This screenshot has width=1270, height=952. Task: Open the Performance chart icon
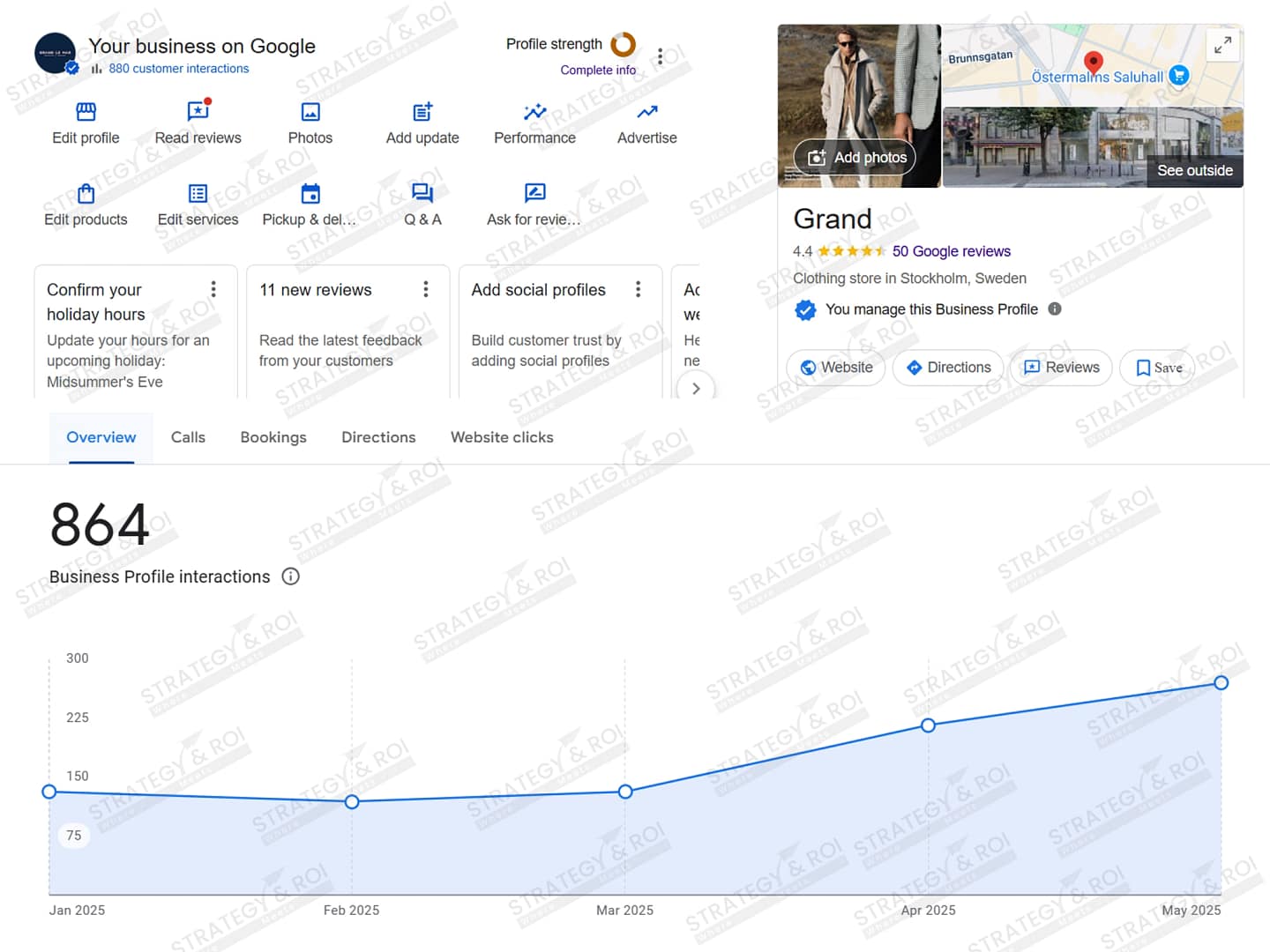(x=534, y=112)
